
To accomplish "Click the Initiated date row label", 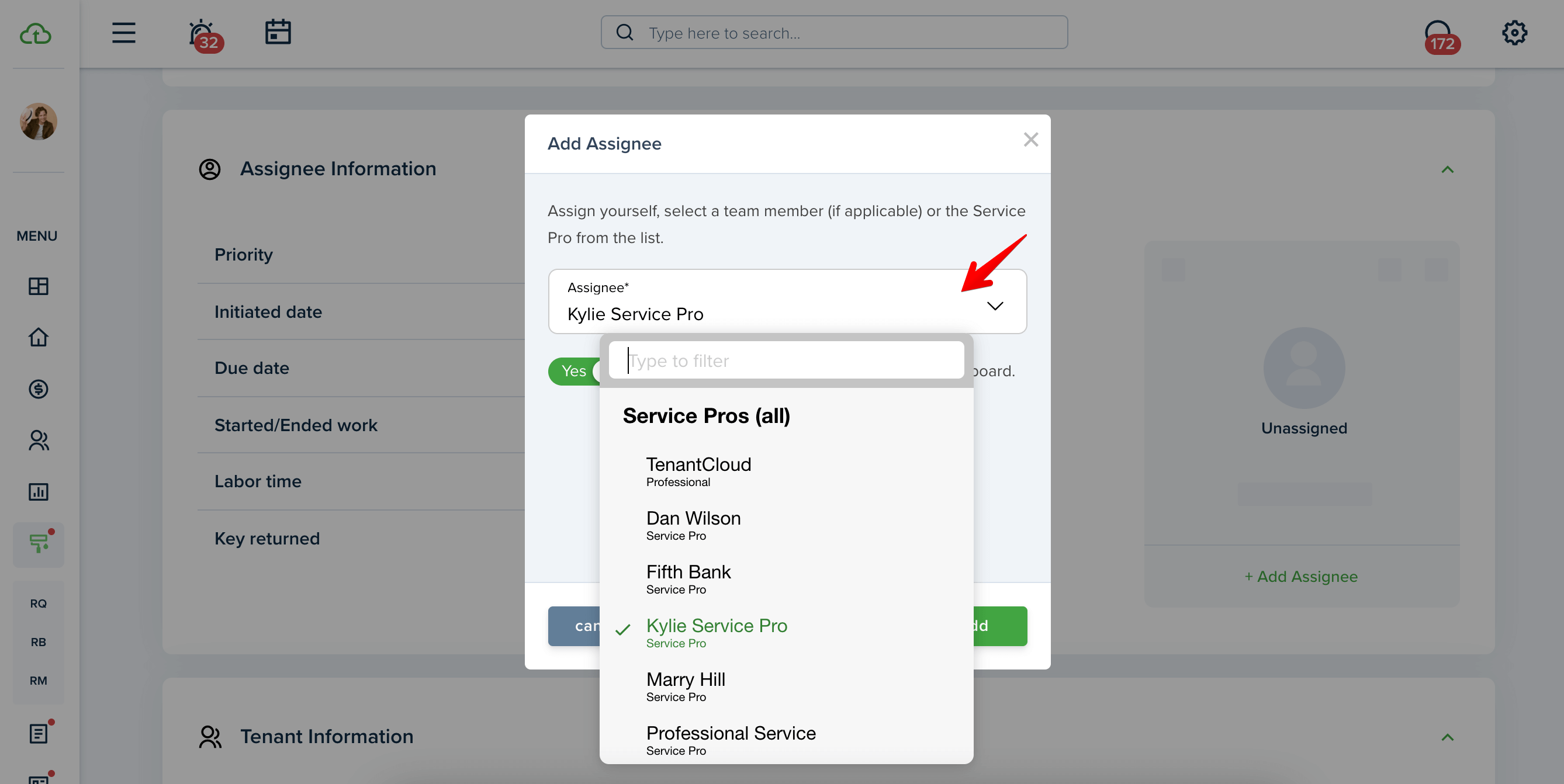I will (x=268, y=311).
